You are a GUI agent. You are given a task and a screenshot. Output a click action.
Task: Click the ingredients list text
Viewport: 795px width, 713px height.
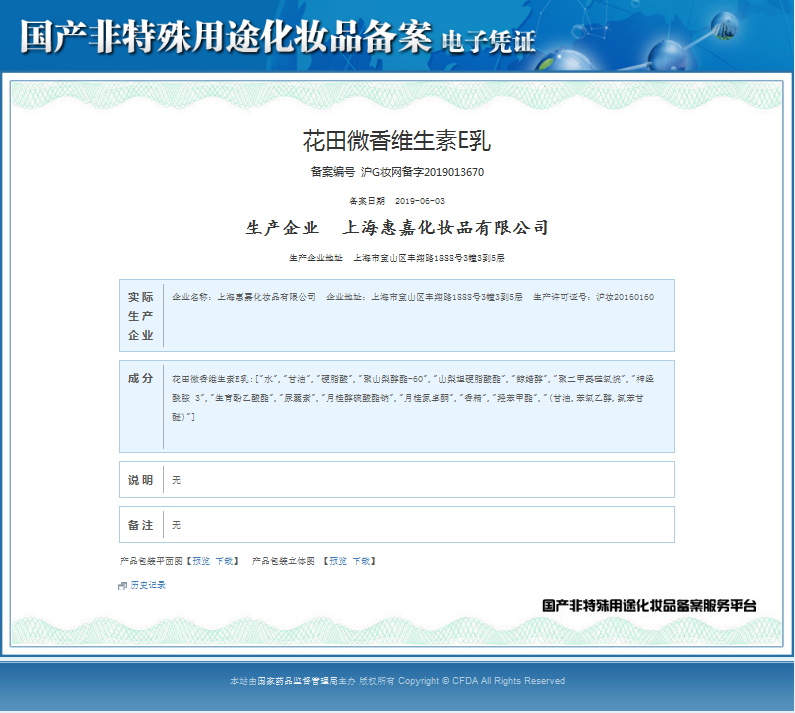tap(413, 398)
